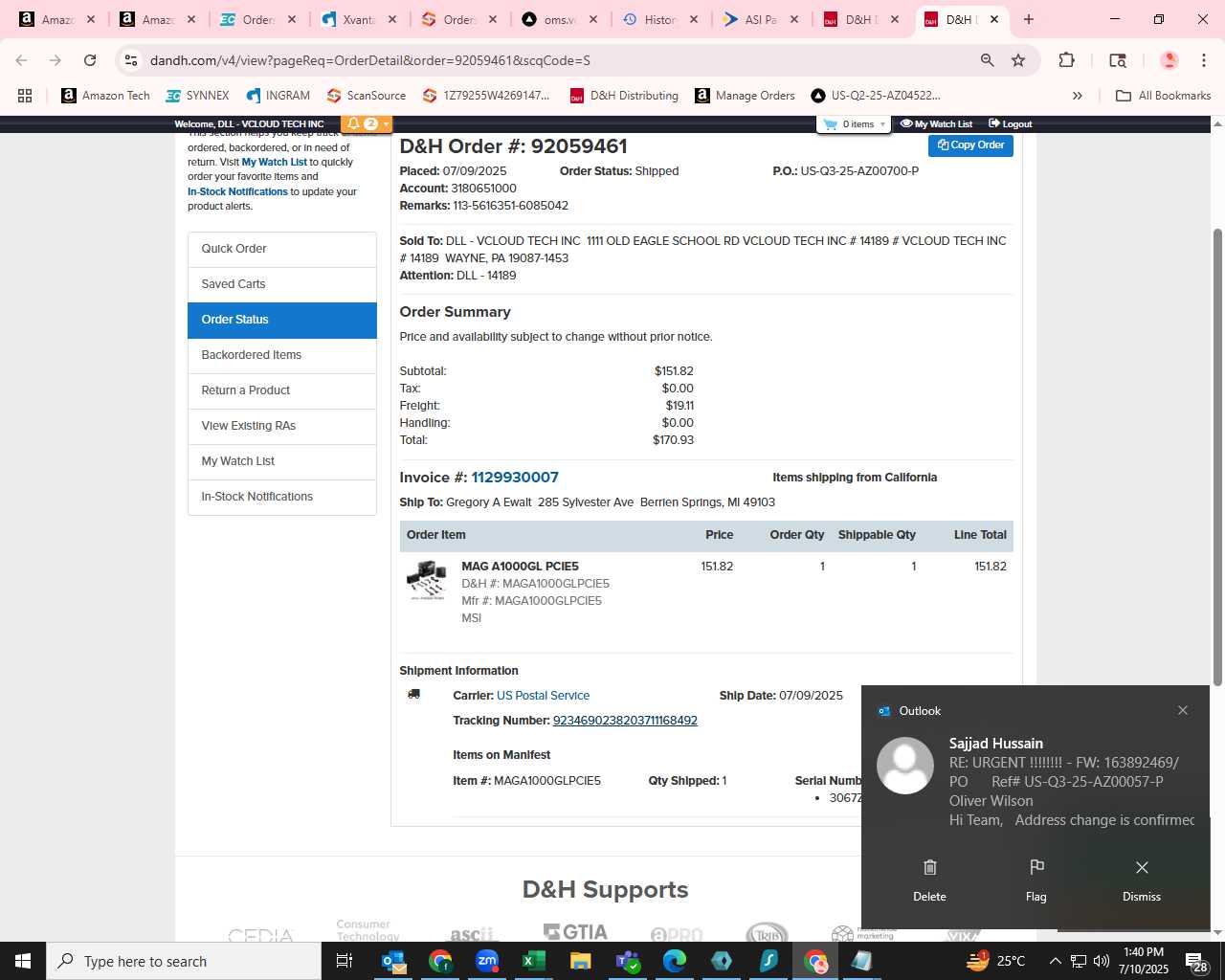The image size is (1225, 980).
Task: Open the new tab plus button
Action: click(1029, 19)
